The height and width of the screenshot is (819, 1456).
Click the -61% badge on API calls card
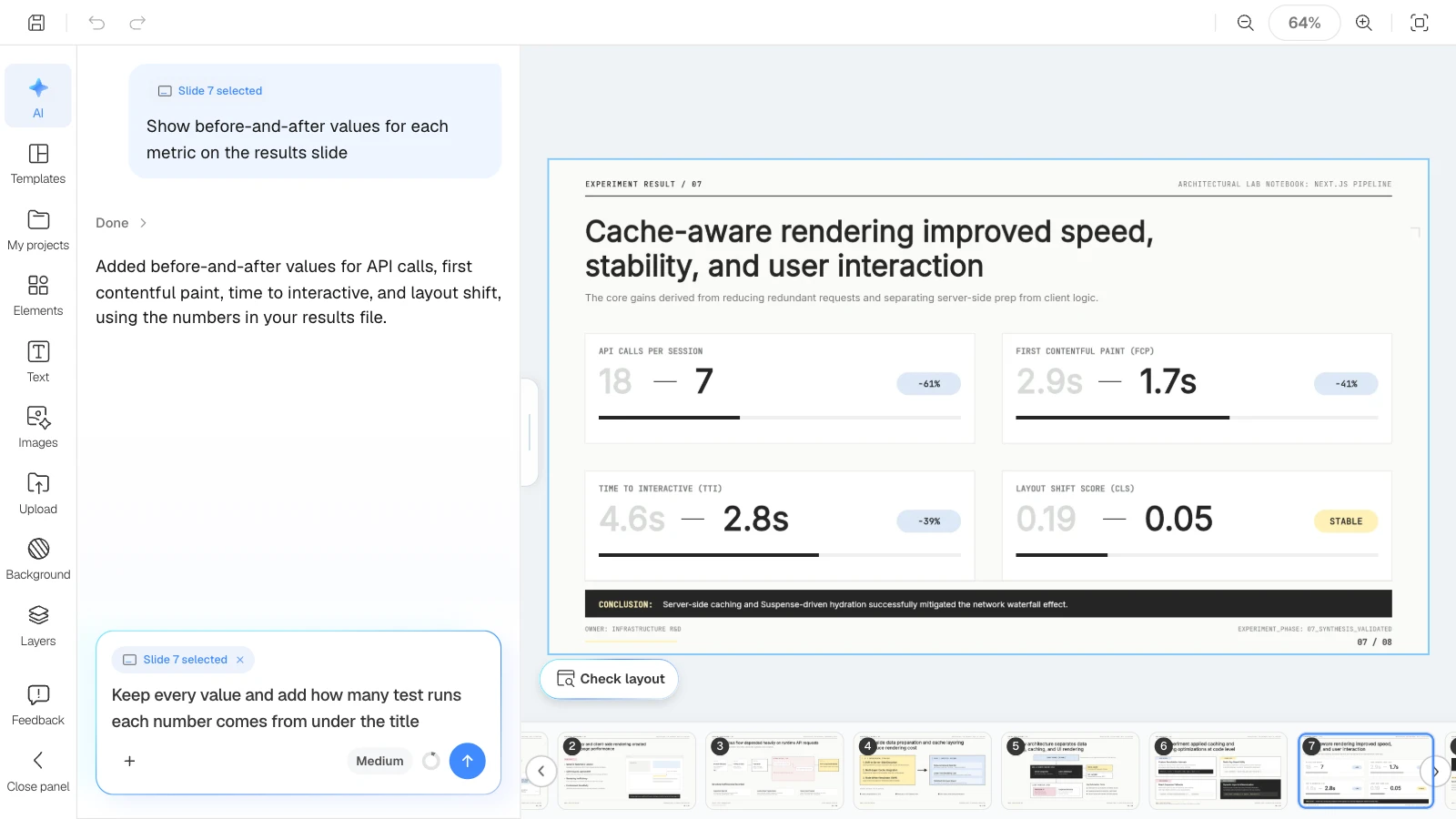(x=928, y=384)
